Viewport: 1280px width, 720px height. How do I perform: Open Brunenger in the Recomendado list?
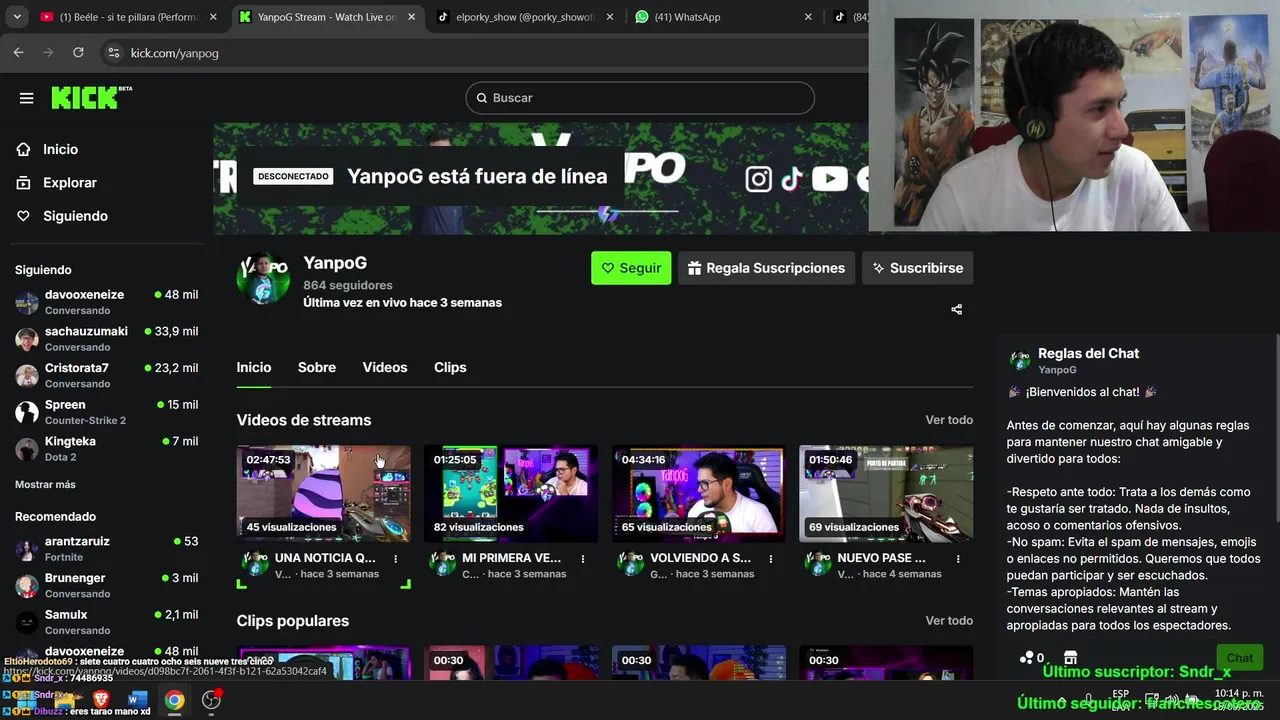107,585
